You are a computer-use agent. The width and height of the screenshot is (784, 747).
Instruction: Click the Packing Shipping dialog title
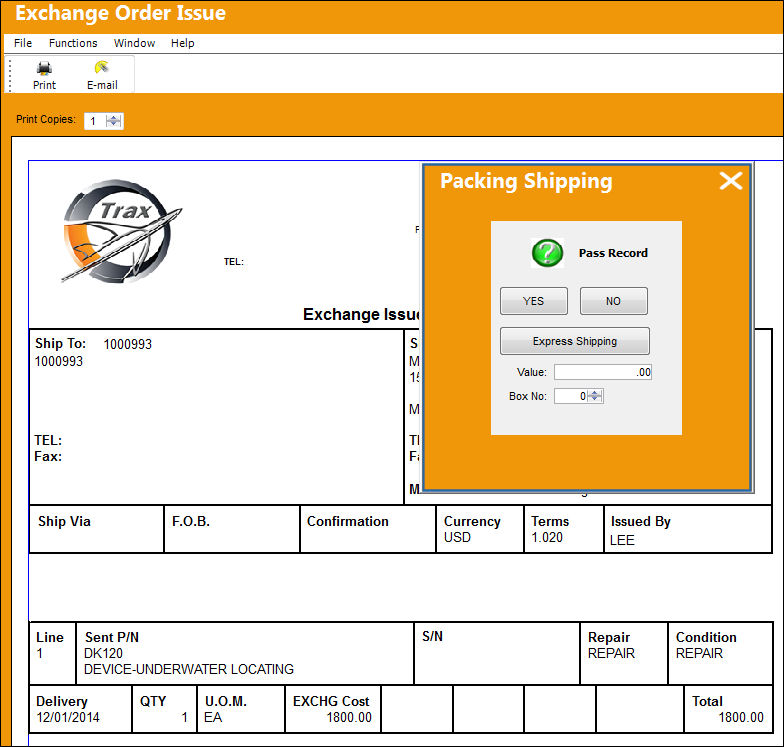tap(526, 180)
